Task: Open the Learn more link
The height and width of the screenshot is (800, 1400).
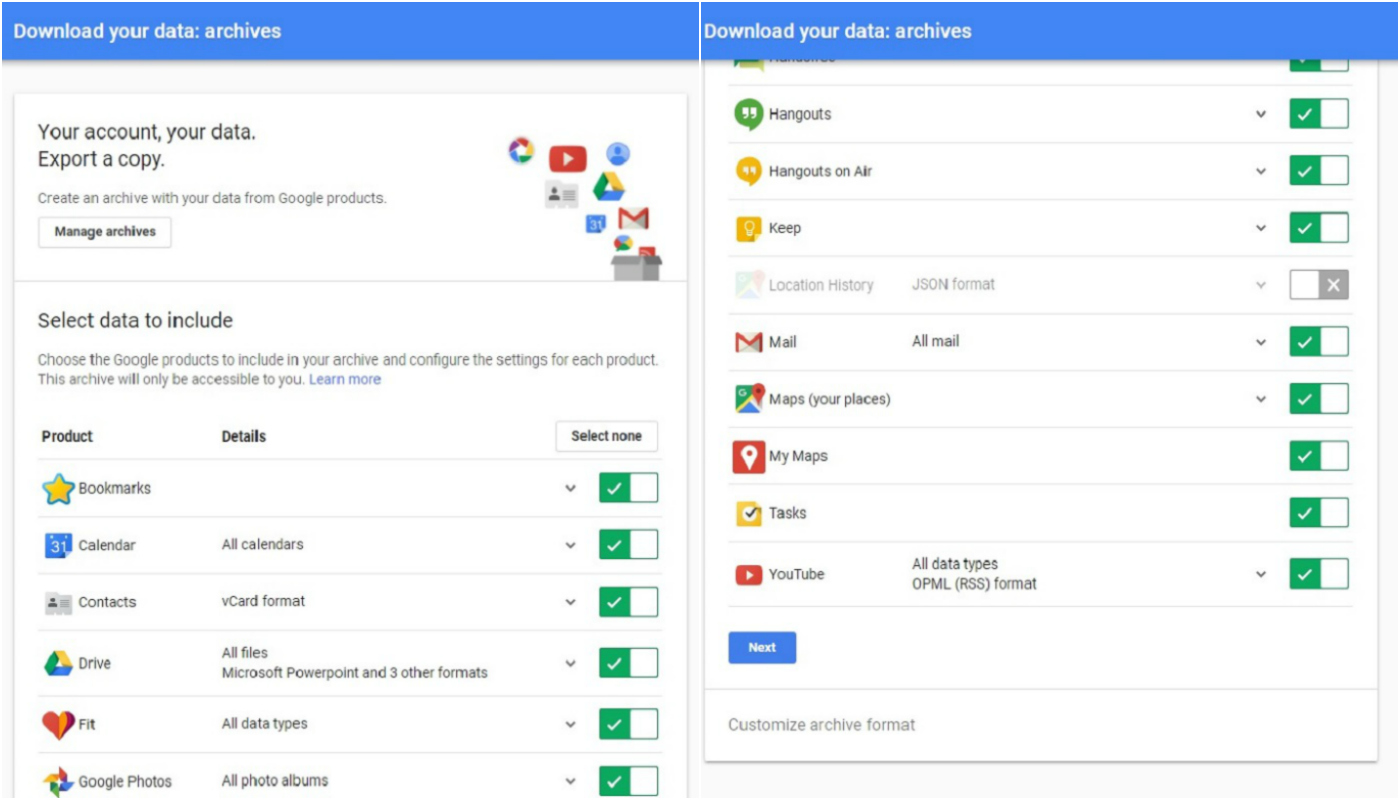Action: (x=345, y=380)
